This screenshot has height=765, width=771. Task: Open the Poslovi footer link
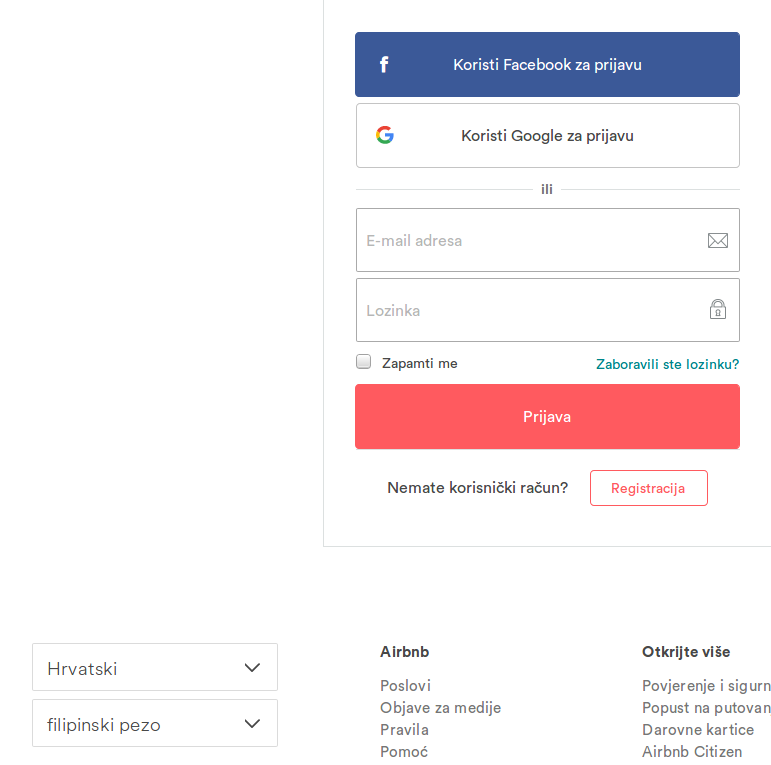tap(405, 685)
